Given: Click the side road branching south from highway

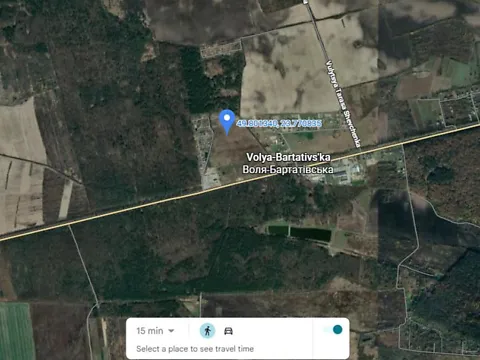Looking at the screenshot, I should (85, 265).
